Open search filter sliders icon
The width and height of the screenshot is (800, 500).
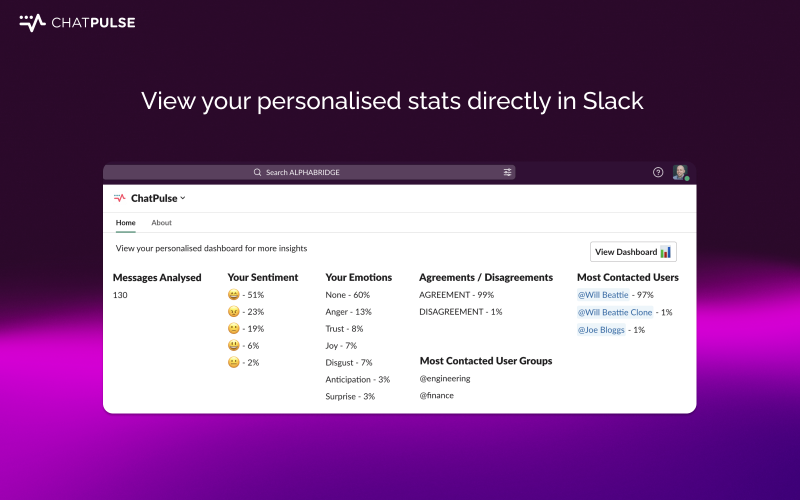click(x=507, y=172)
